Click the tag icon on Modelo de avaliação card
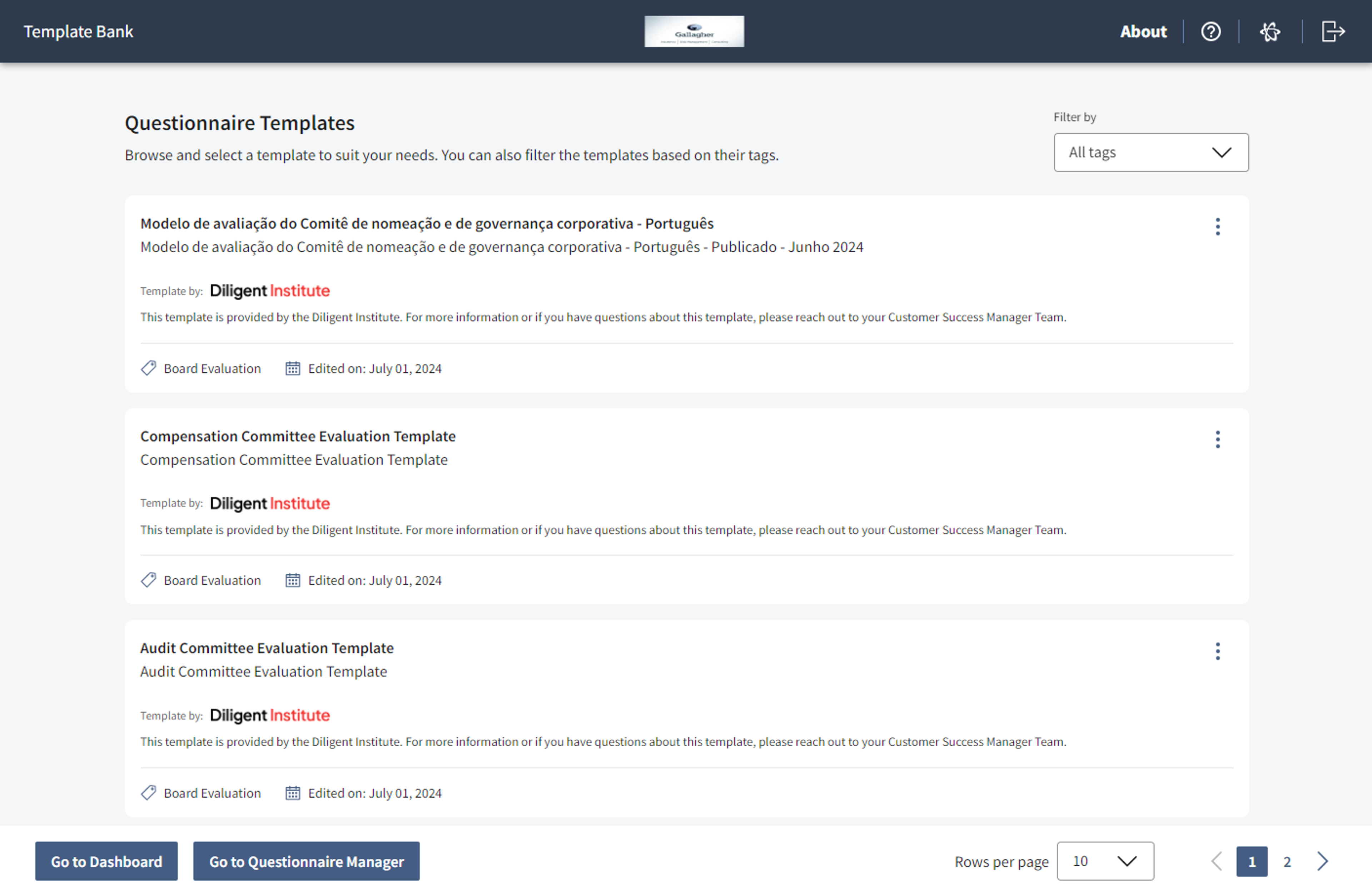The image size is (1372, 896). pyautogui.click(x=149, y=368)
